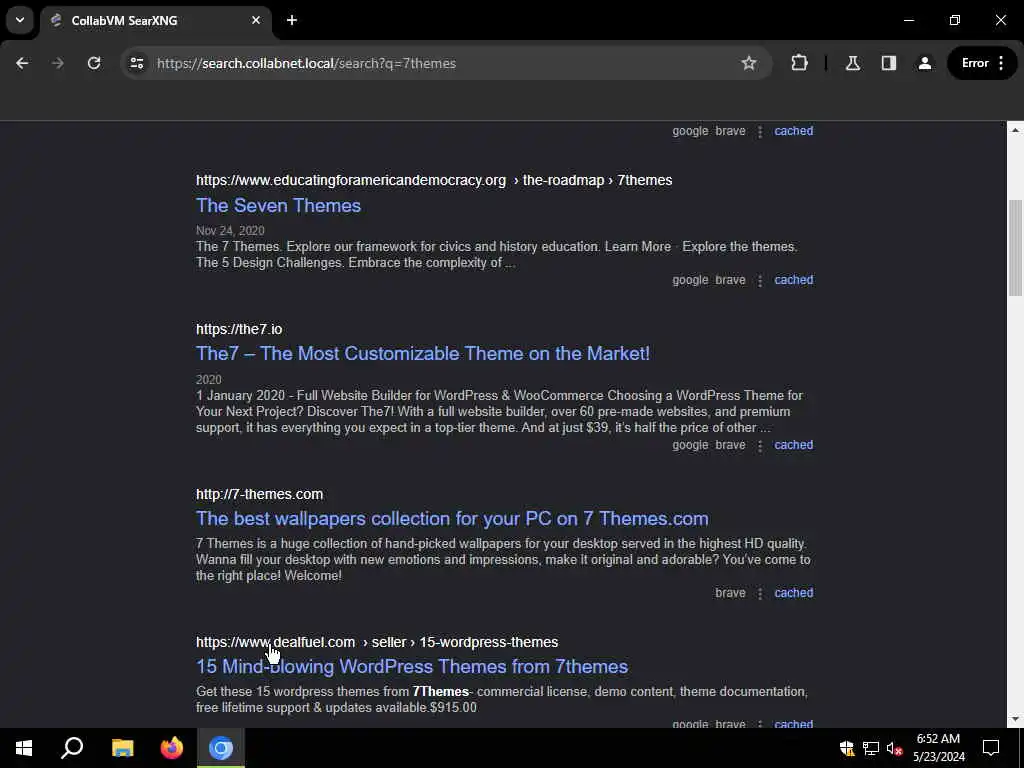Open the notification center icon
1024x768 pixels.
click(991, 748)
